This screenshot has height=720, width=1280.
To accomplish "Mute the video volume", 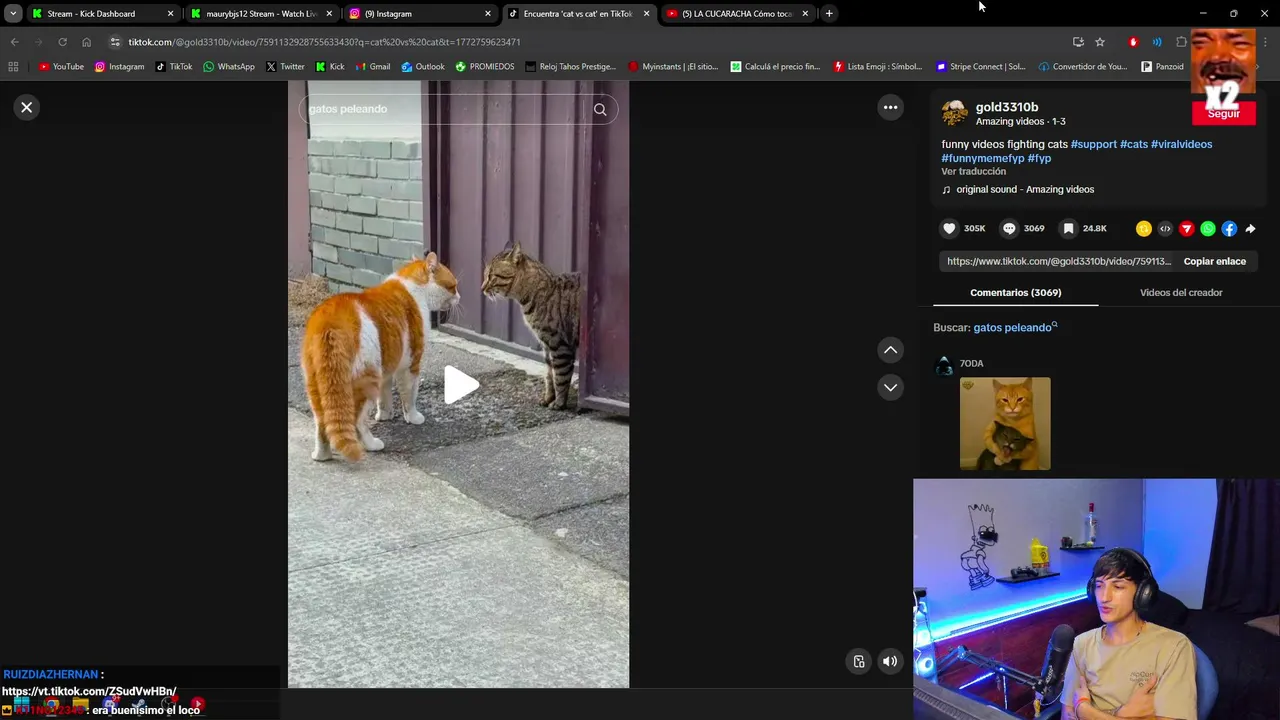I will point(890,661).
